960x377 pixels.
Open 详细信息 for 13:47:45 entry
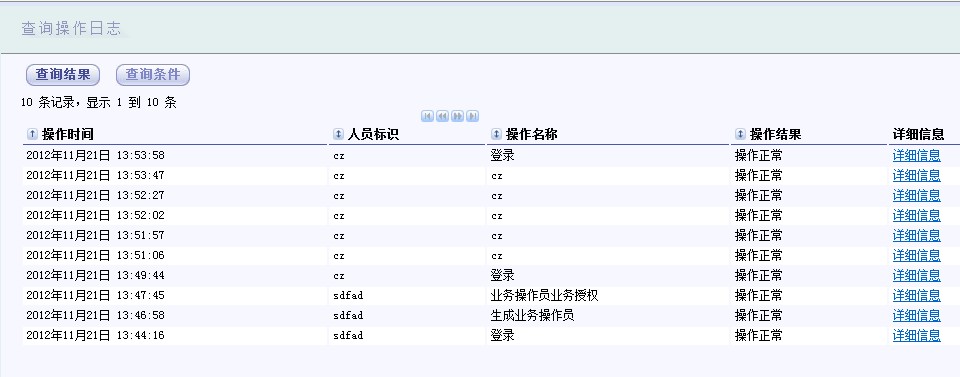917,296
